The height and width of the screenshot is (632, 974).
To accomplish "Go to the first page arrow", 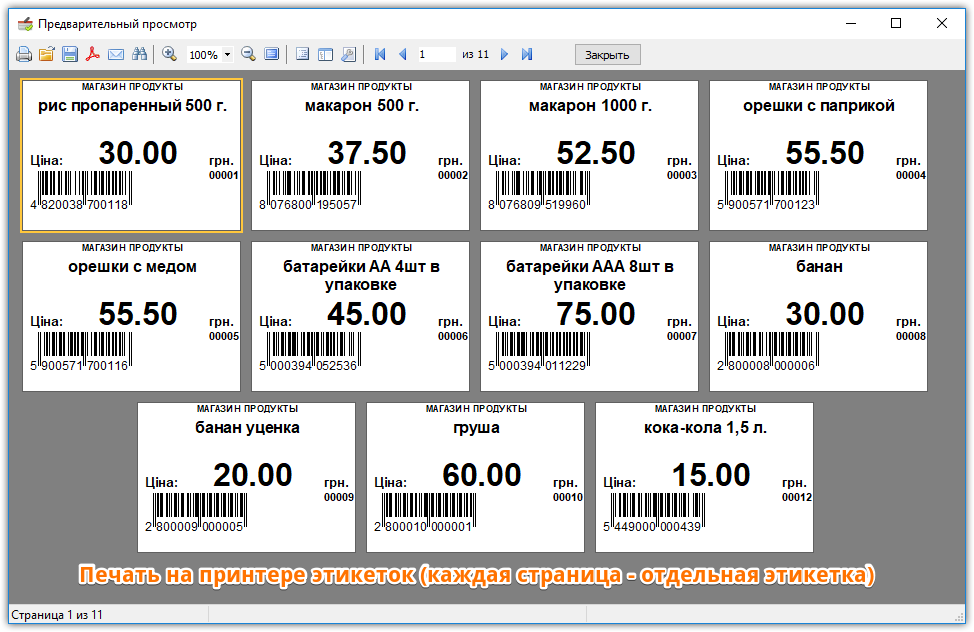I will 380,55.
